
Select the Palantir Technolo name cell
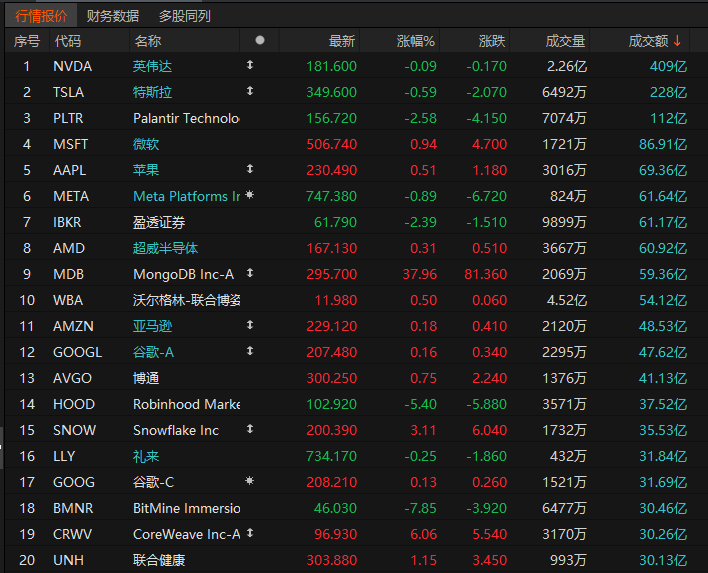[x=186, y=118]
